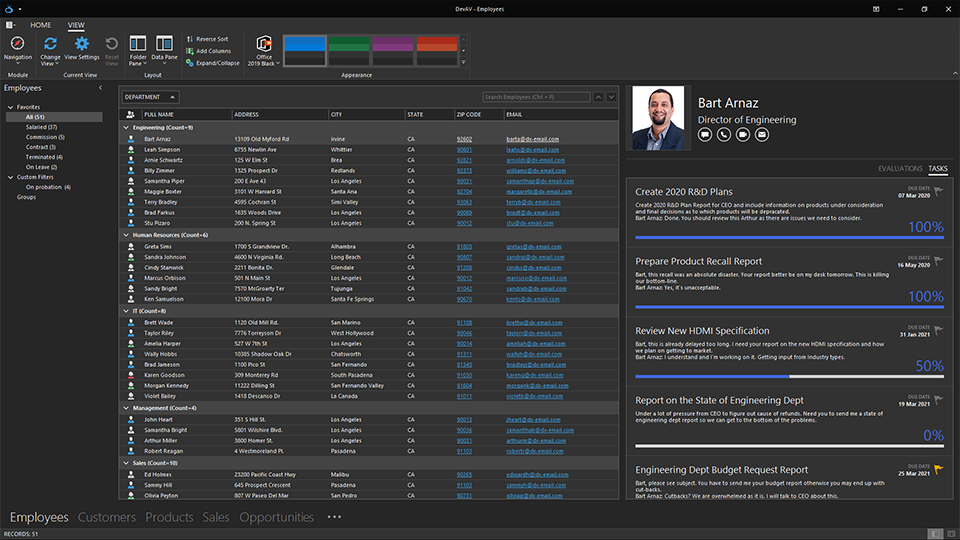Click the chat message icon for Bart Arnaz
Image resolution: width=960 pixels, height=540 pixels.
pyautogui.click(x=705, y=134)
